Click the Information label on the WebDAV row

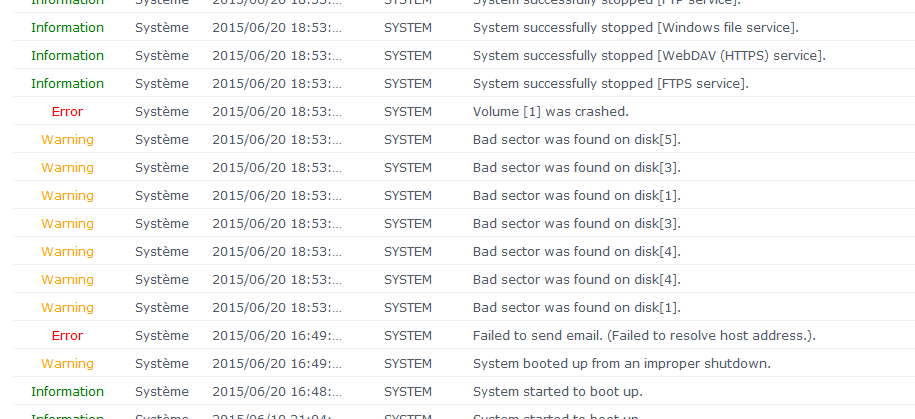tap(67, 55)
